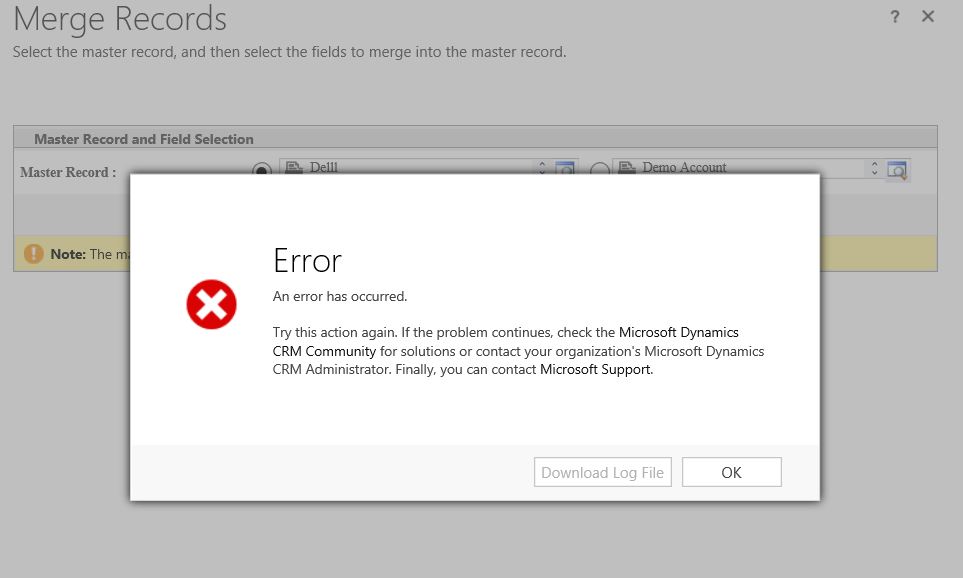963x578 pixels.
Task: Dismiss the error with the OK button
Action: click(x=731, y=471)
